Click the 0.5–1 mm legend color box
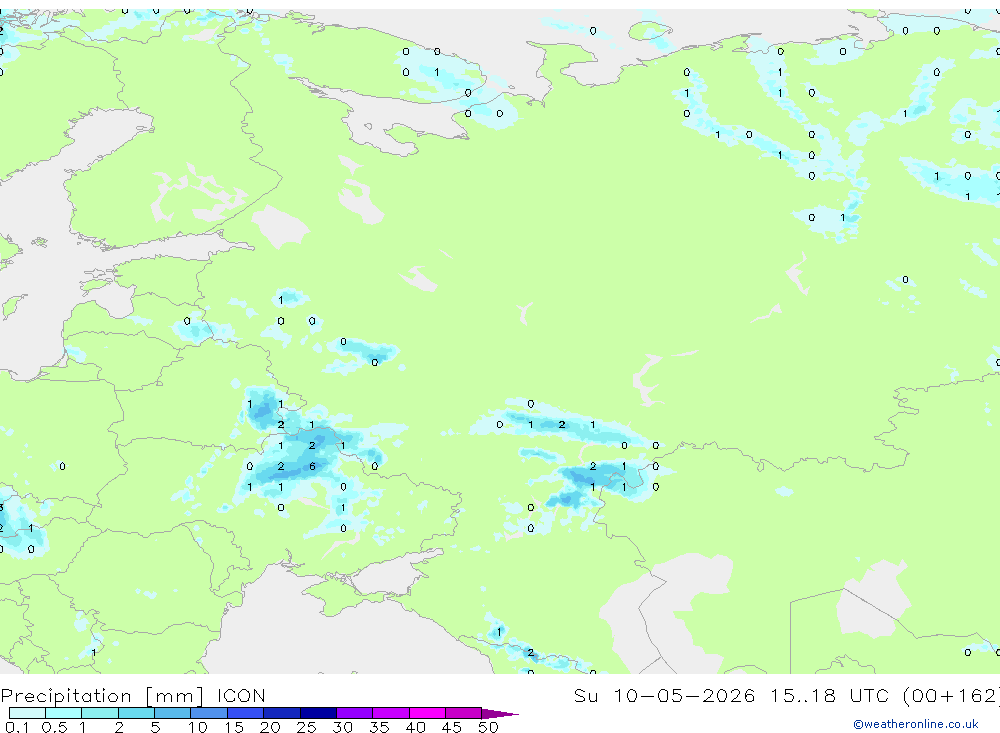 pyautogui.click(x=64, y=713)
